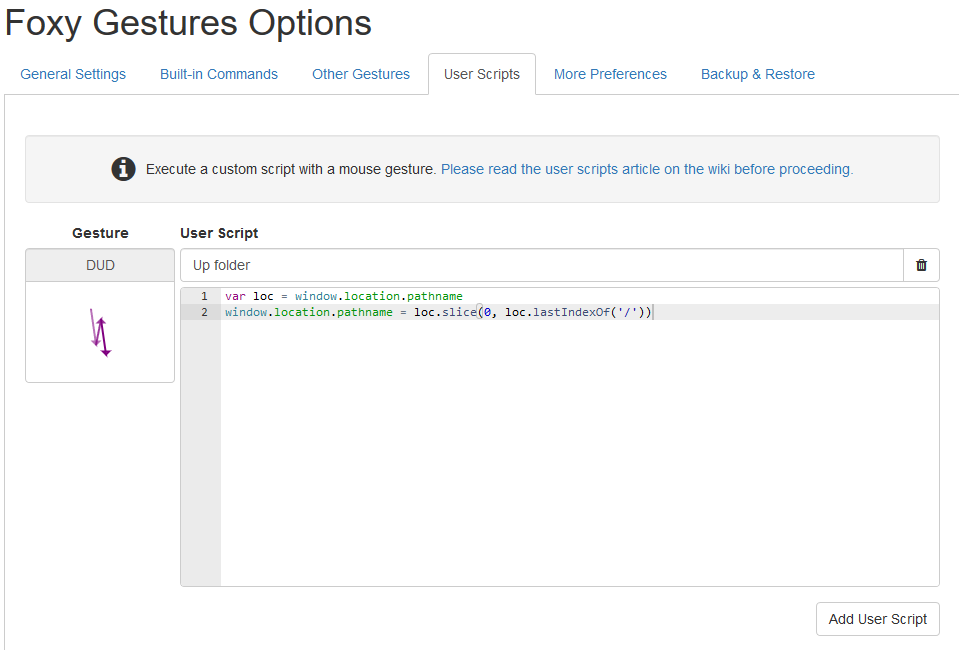This screenshot has height=650, width=959.
Task: Go to the Other Gestures tab
Action: (x=361, y=74)
